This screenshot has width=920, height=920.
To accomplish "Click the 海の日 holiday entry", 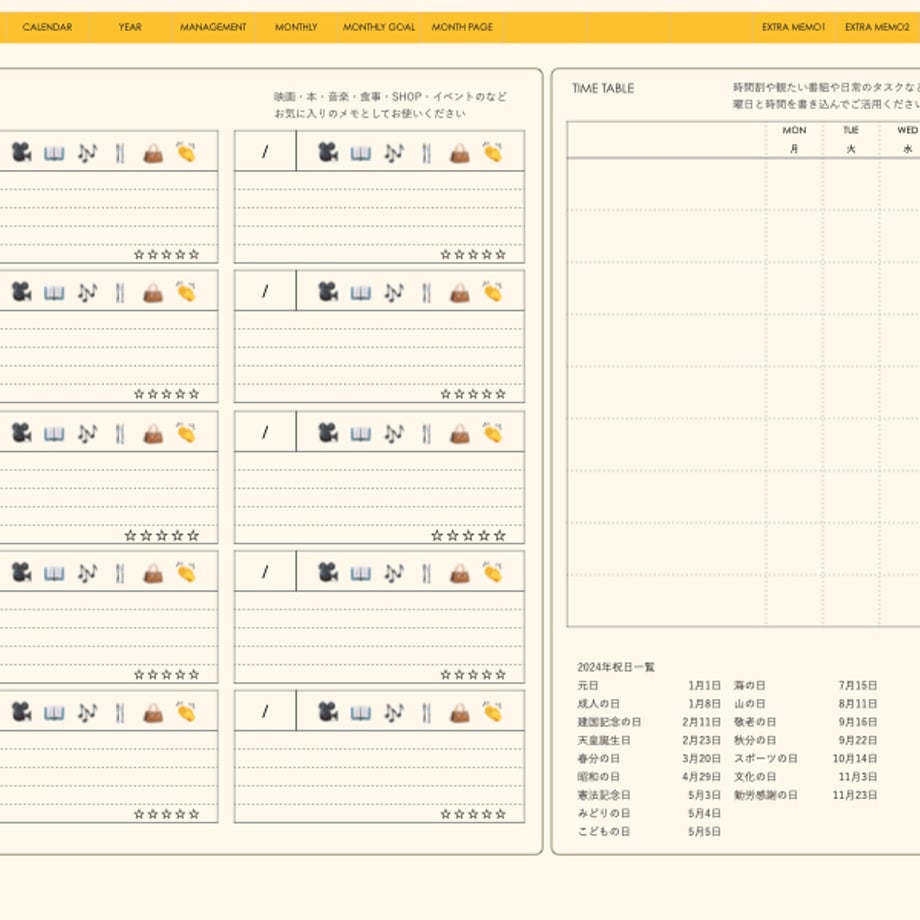I will [x=749, y=685].
